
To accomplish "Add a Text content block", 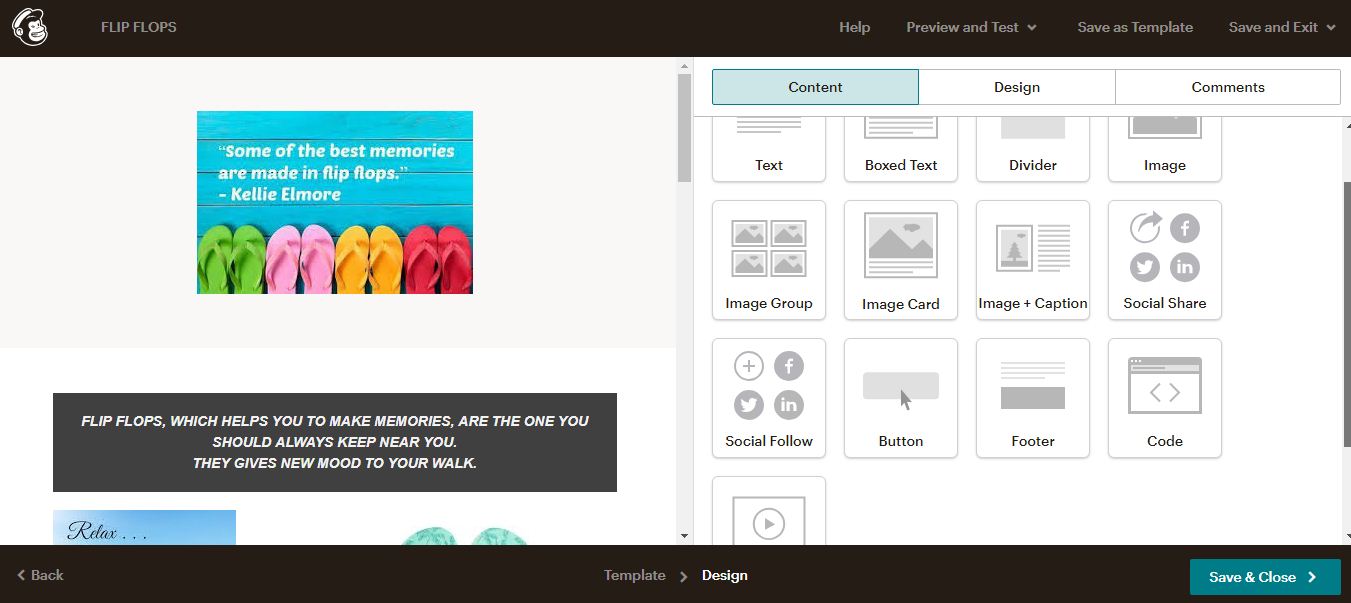I will pyautogui.click(x=769, y=149).
